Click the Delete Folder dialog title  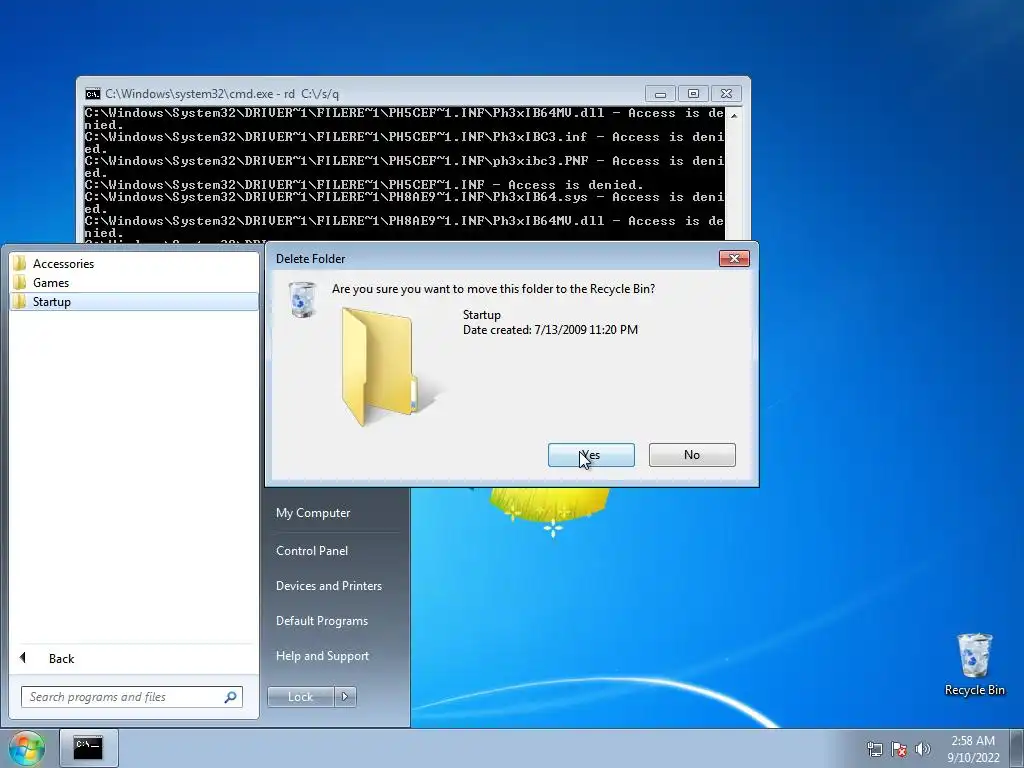point(310,259)
